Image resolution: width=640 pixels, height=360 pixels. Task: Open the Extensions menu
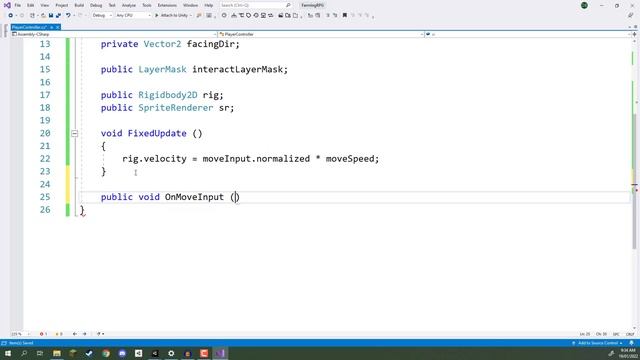167,5
